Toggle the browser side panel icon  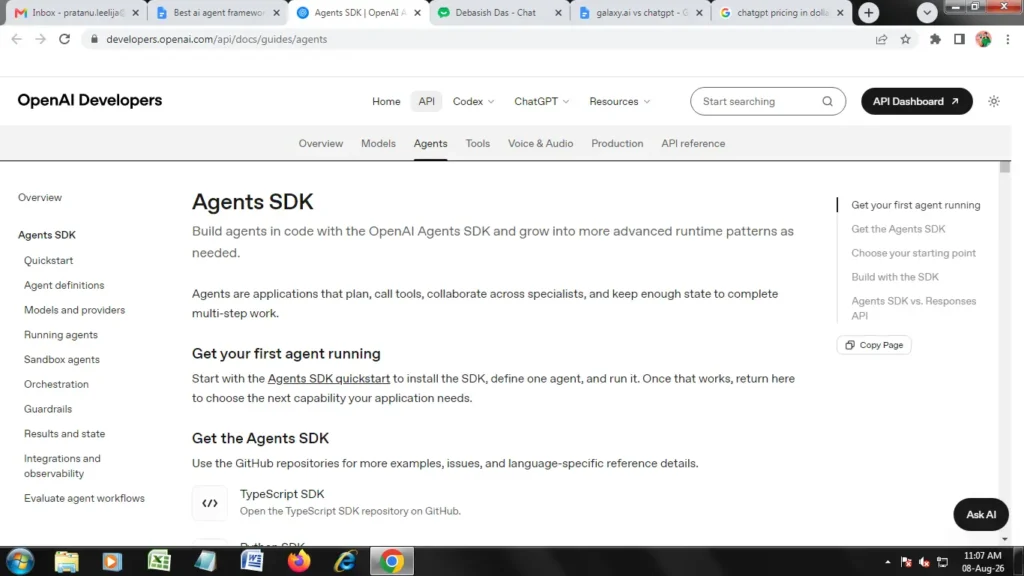[959, 39]
